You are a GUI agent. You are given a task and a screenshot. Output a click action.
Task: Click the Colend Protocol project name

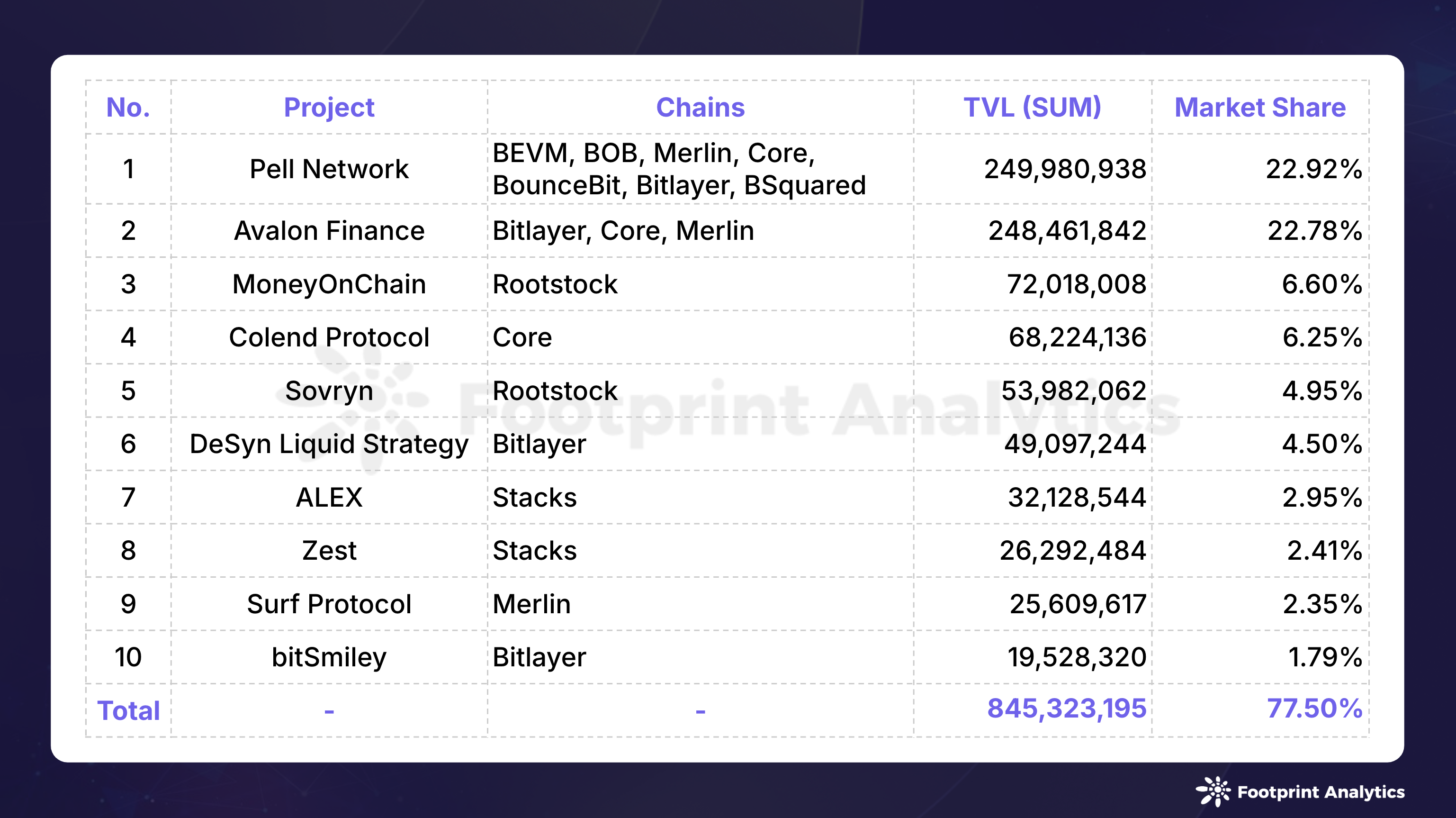pyautogui.click(x=329, y=337)
